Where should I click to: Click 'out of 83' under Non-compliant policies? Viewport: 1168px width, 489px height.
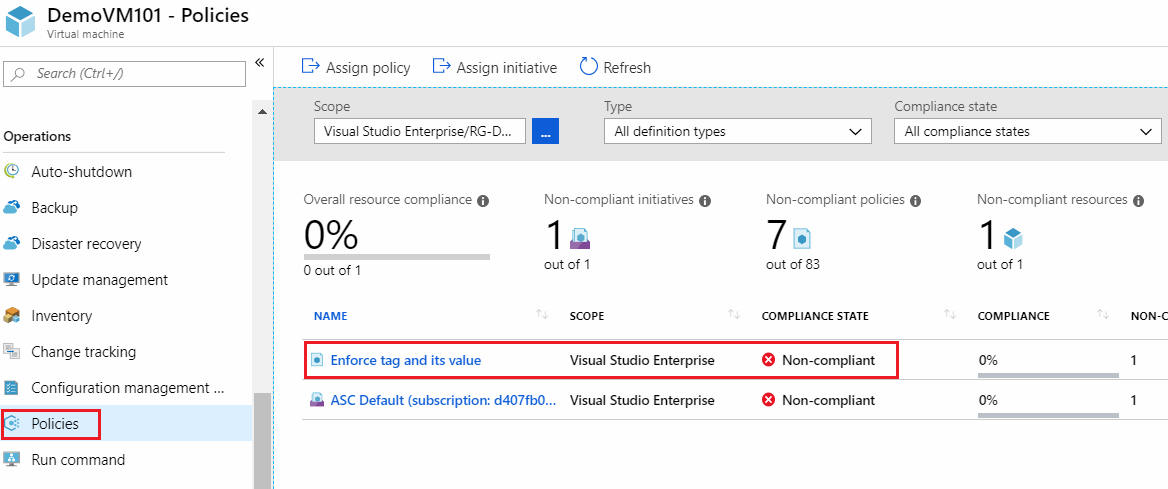(x=793, y=264)
